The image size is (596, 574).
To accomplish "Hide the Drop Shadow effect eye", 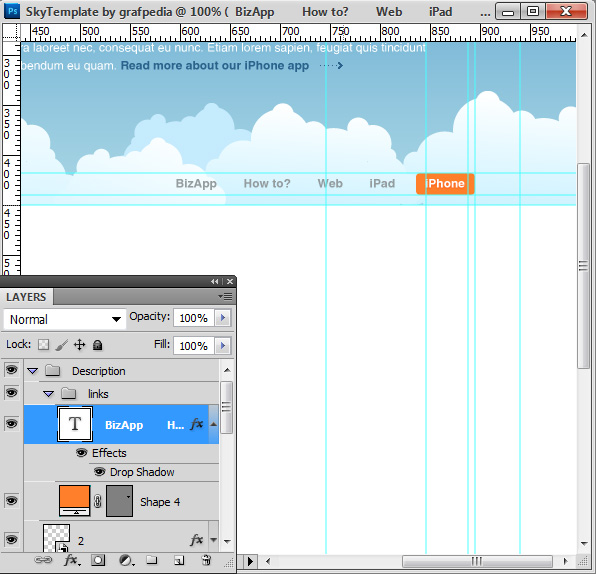I will [100, 472].
